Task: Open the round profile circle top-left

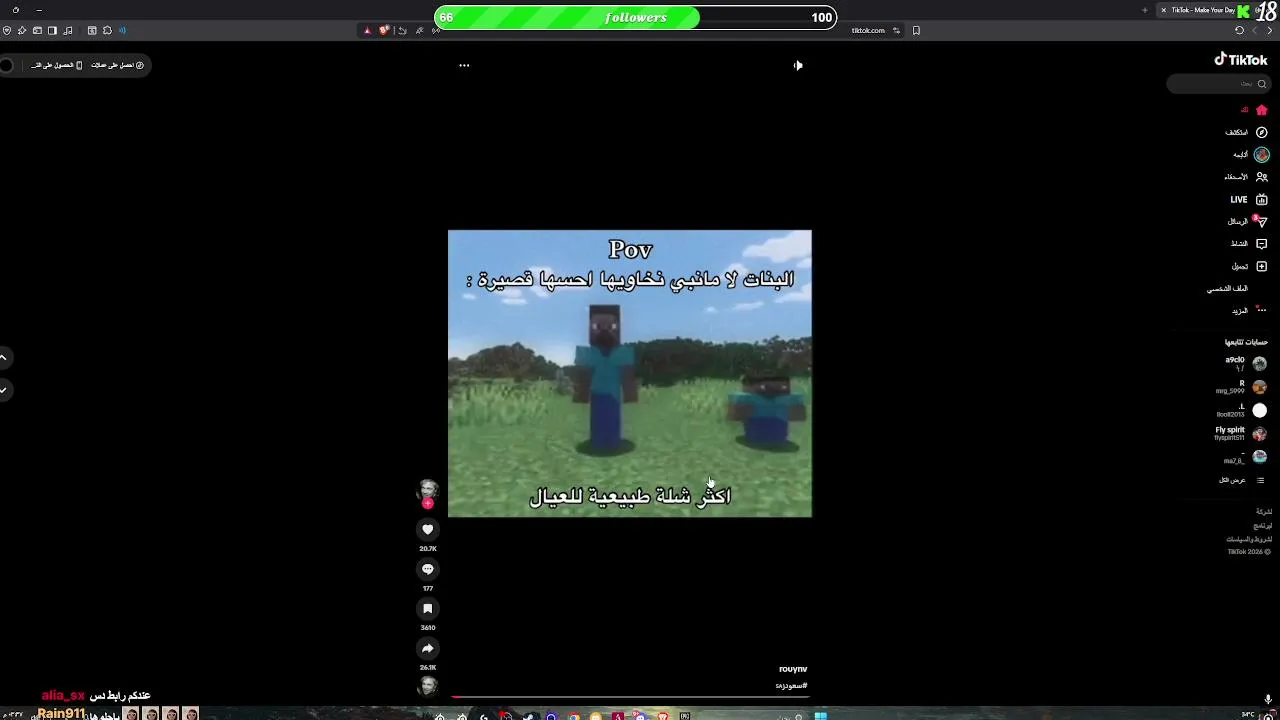Action: tap(6, 65)
